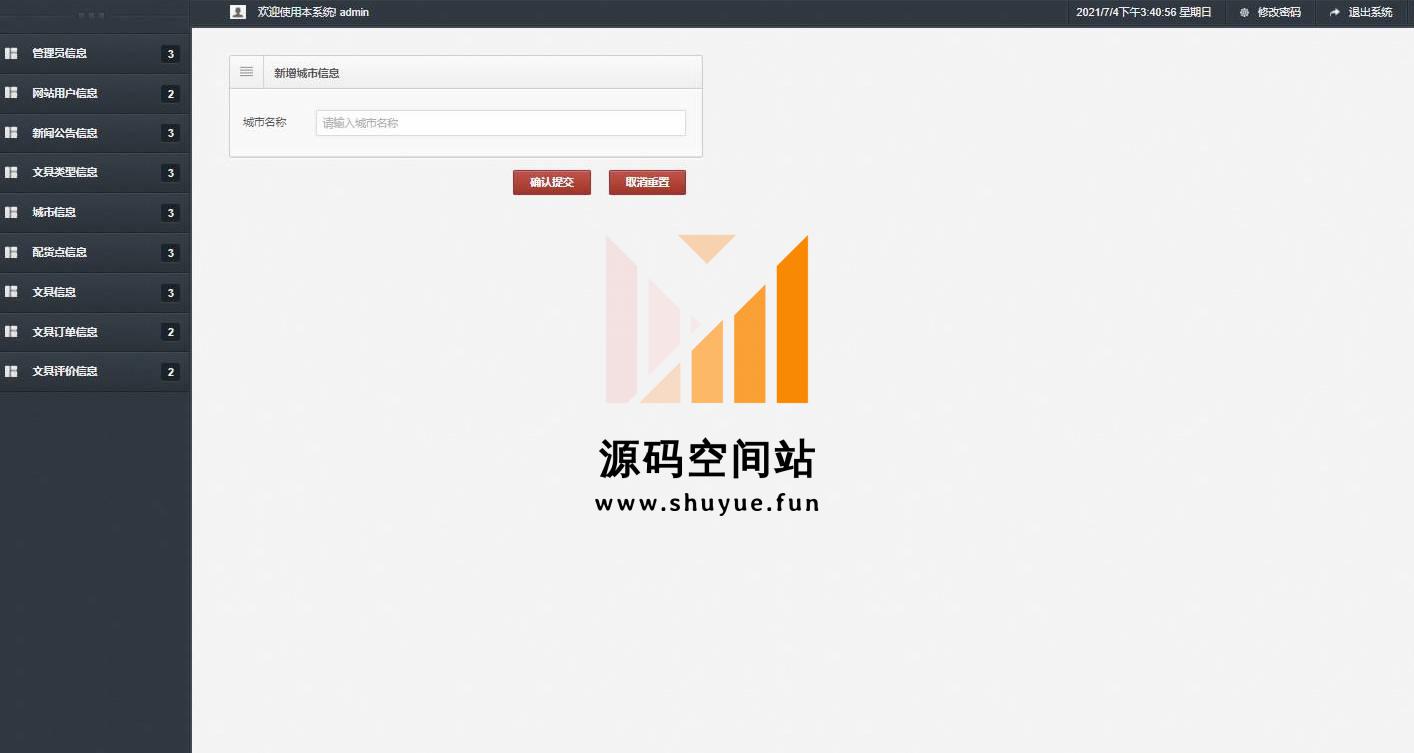Viewport: 1414px width, 753px height.
Task: Focus the 城市名称 input field
Action: [501, 123]
